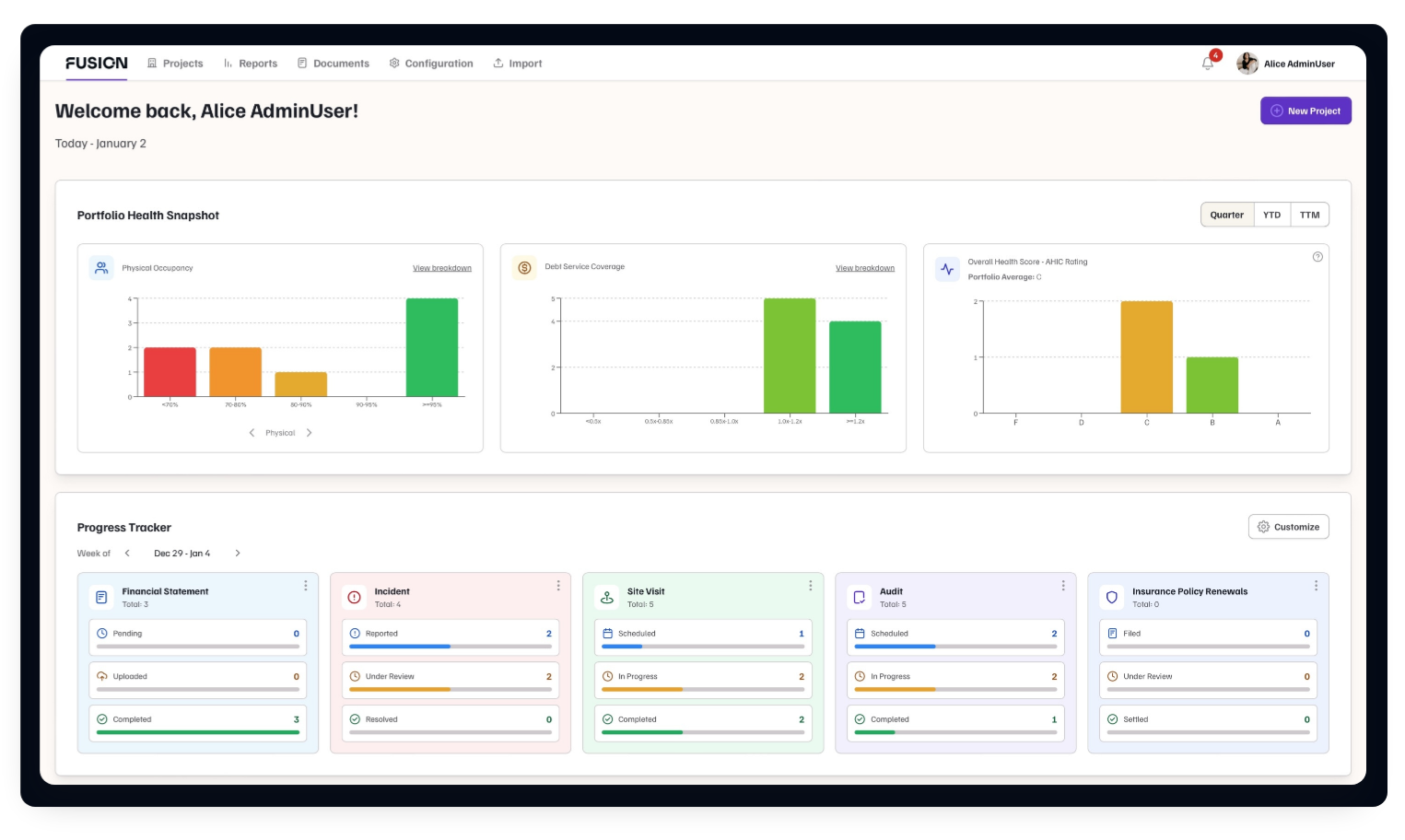The image size is (1405, 840).
Task: Open Incident Under Review row
Action: coord(451,681)
